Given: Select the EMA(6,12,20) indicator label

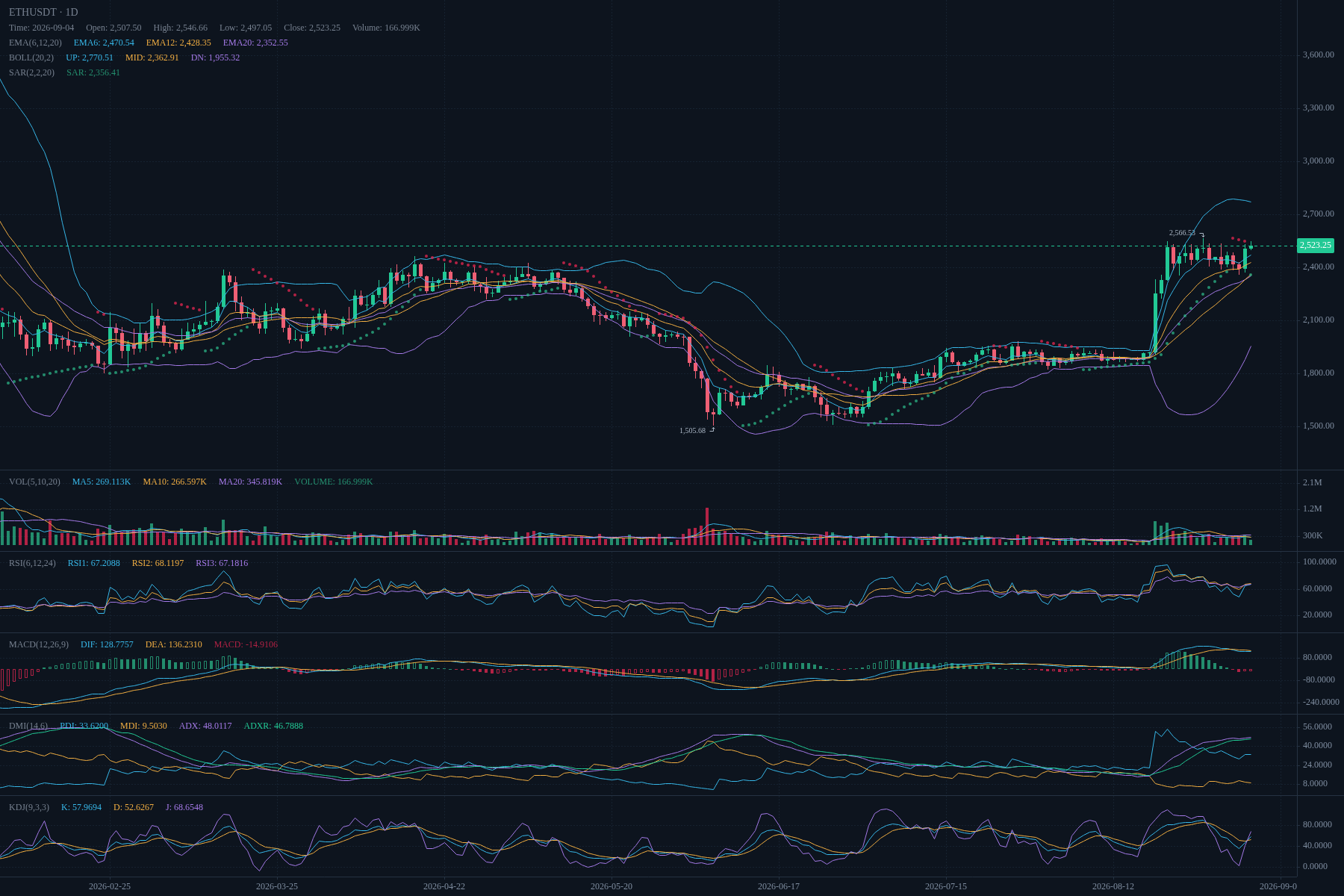Looking at the screenshot, I should click(35, 43).
